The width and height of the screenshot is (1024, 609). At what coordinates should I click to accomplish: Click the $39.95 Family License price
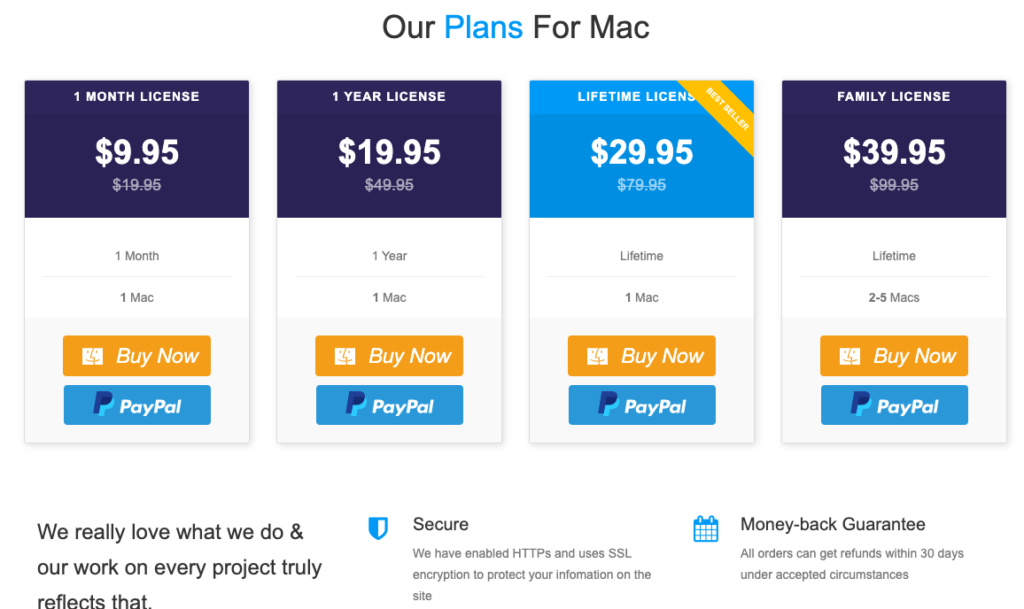[x=894, y=152]
